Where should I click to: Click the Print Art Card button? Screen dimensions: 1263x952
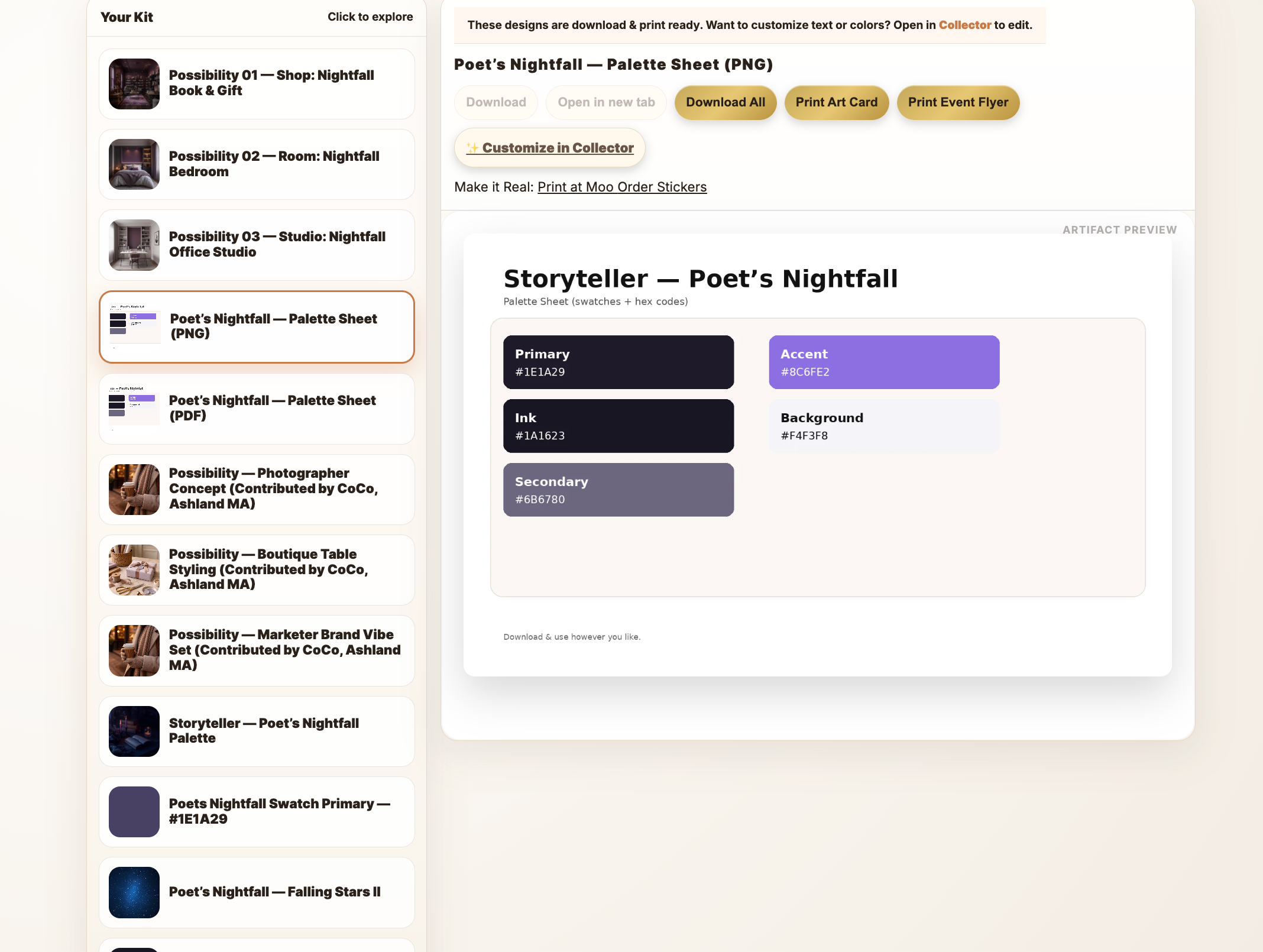836,102
